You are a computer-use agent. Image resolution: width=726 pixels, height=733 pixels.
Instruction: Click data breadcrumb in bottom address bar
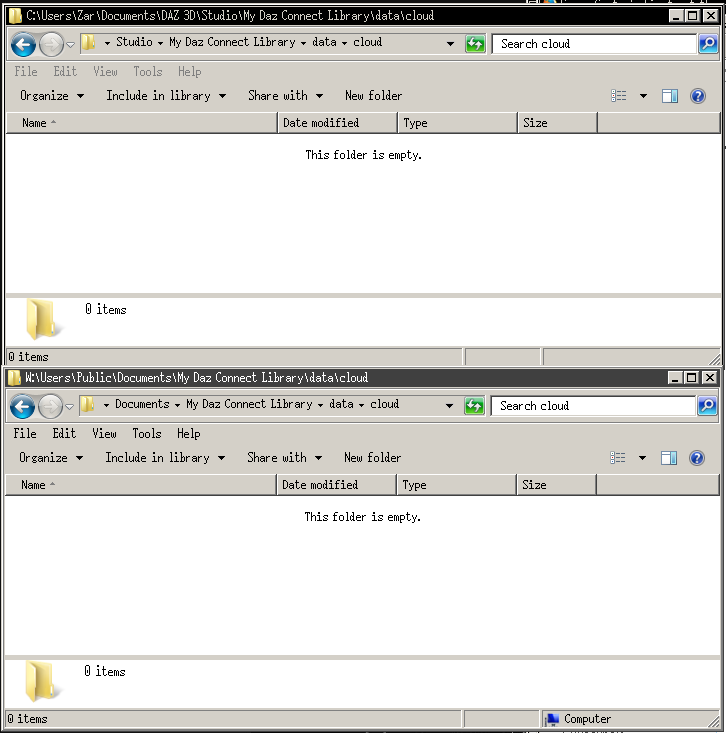coord(341,404)
